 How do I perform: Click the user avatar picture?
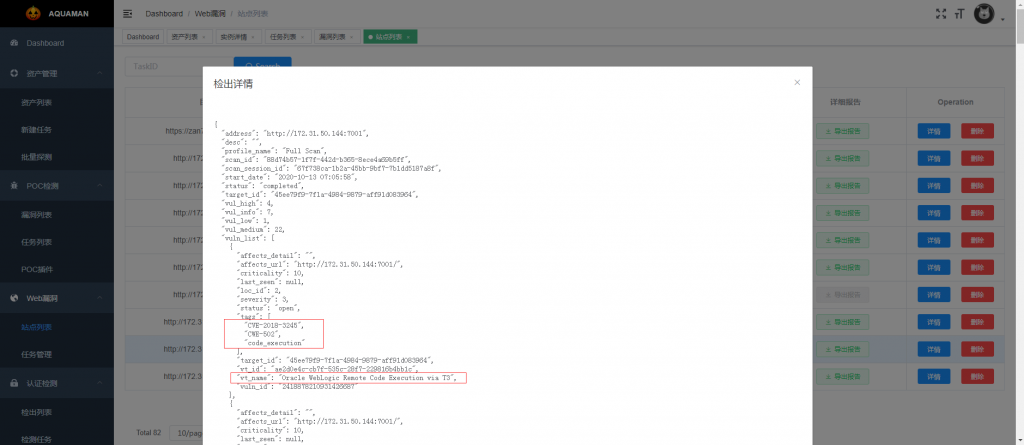tap(984, 14)
